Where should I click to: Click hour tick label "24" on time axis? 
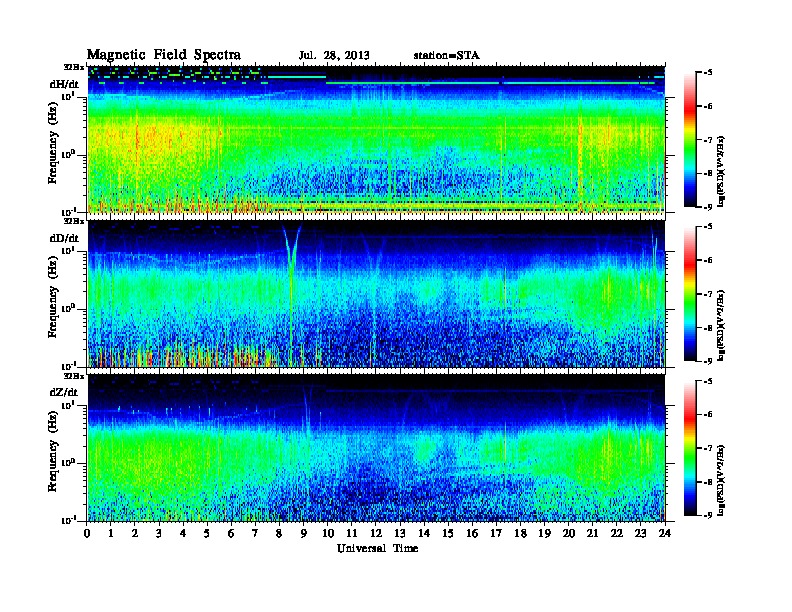click(x=665, y=533)
